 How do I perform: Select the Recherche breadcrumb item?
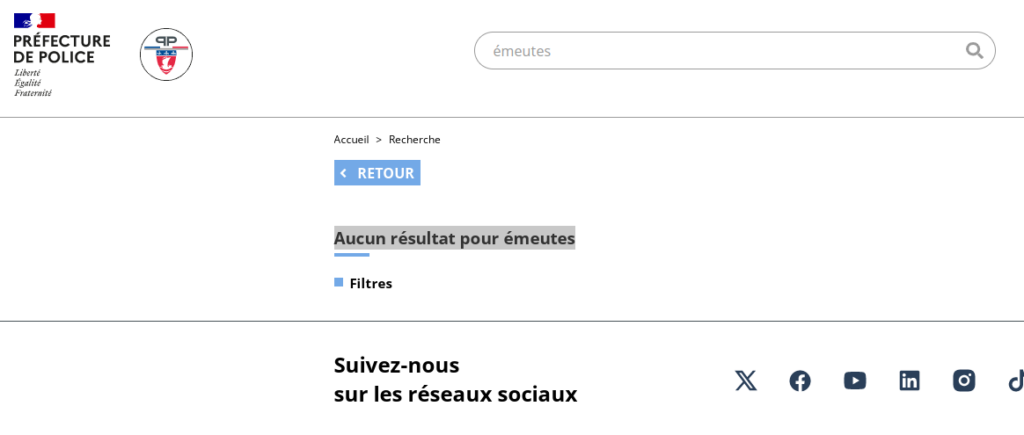click(x=414, y=139)
